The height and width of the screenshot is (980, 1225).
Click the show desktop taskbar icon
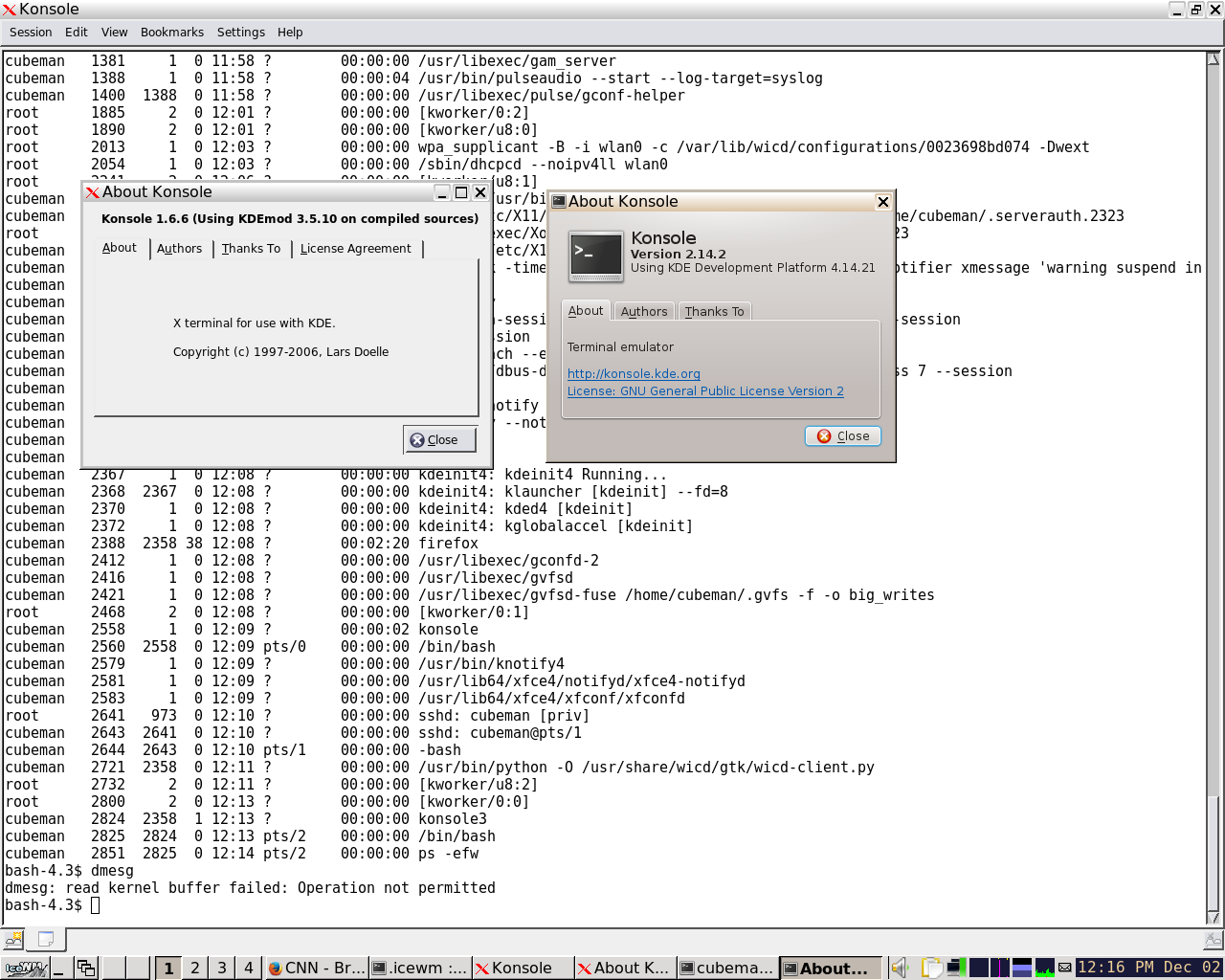pyautogui.click(x=60, y=968)
